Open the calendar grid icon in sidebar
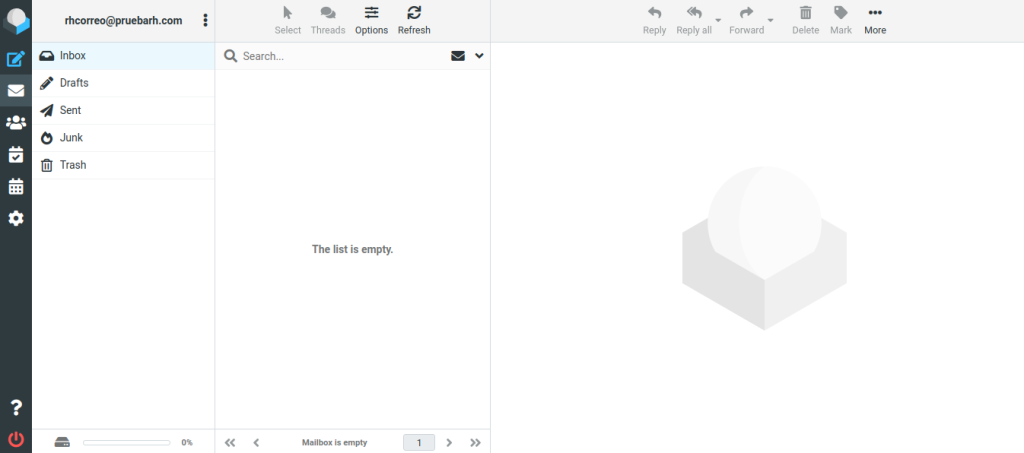 pyautogui.click(x=16, y=186)
